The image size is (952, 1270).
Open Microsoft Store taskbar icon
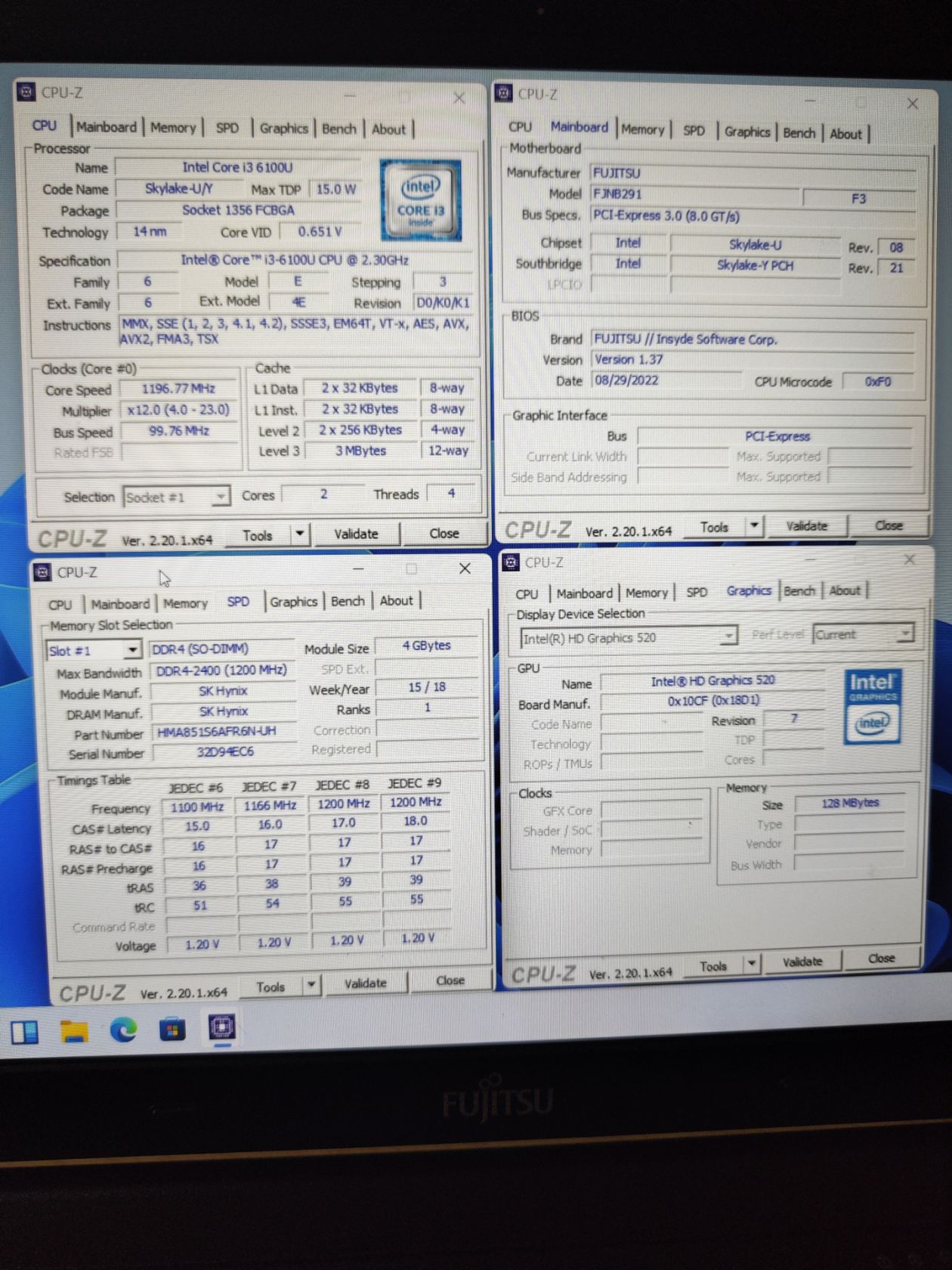tap(172, 1029)
